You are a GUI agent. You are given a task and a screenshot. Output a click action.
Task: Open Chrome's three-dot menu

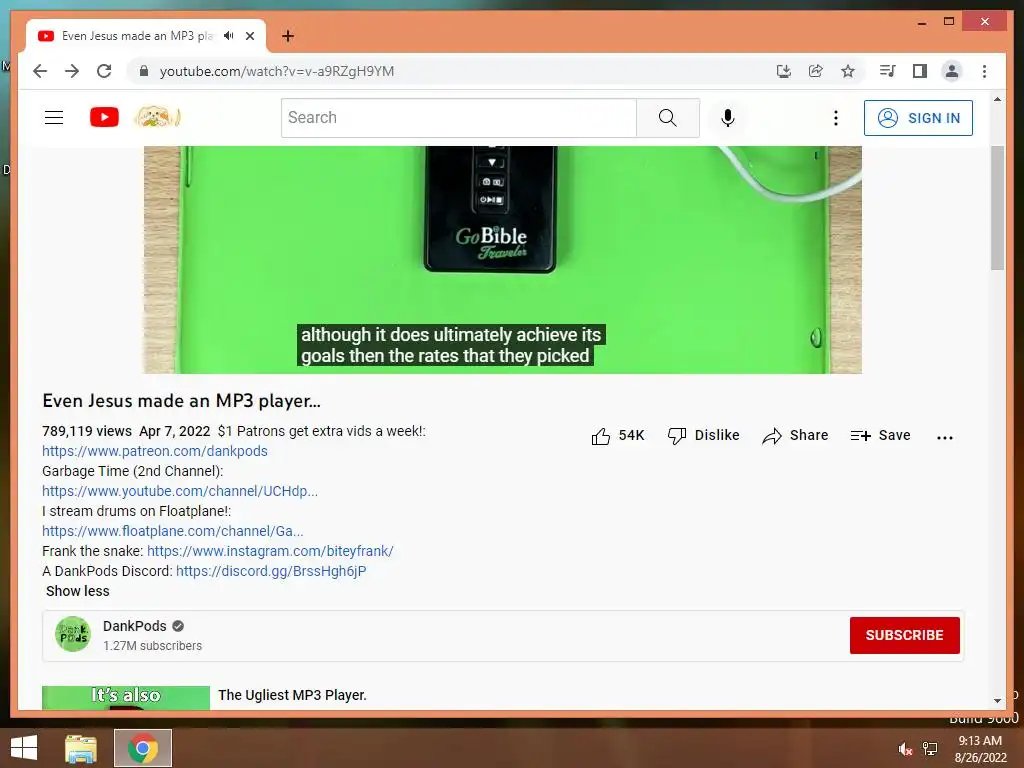click(984, 71)
